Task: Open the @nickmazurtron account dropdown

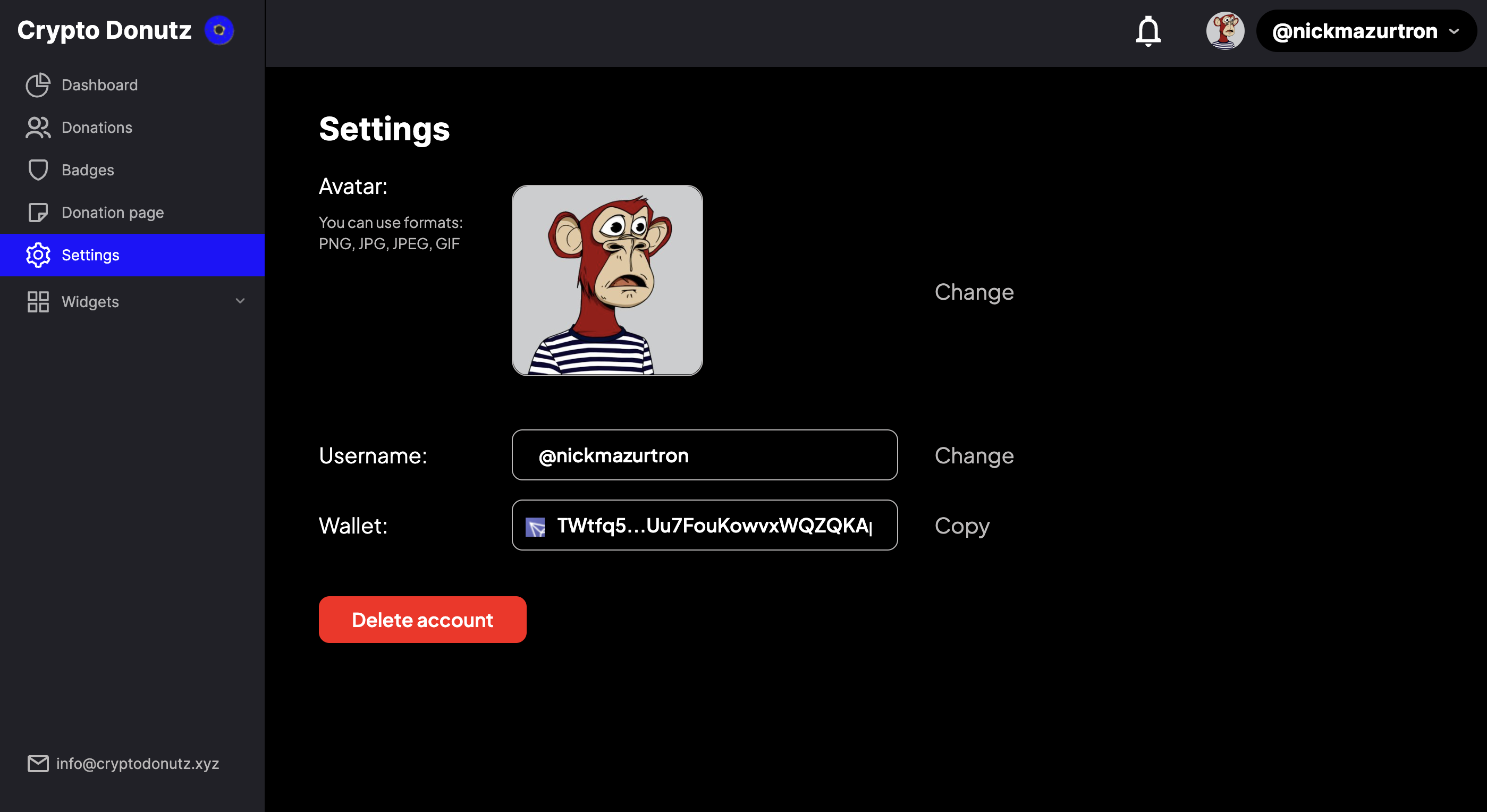Action: coord(1366,31)
